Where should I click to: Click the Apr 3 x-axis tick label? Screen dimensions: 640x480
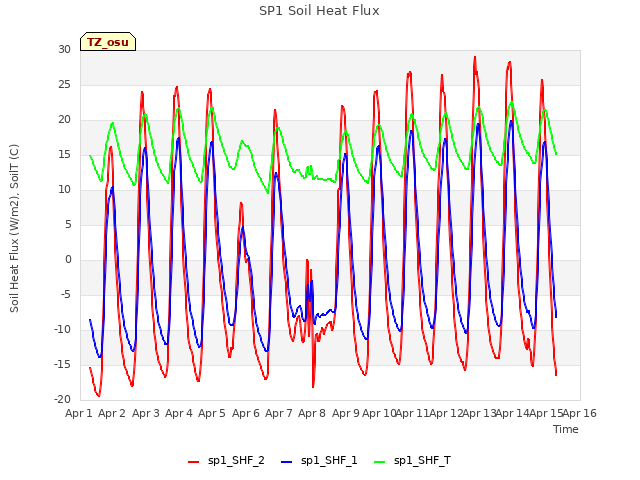(x=146, y=413)
